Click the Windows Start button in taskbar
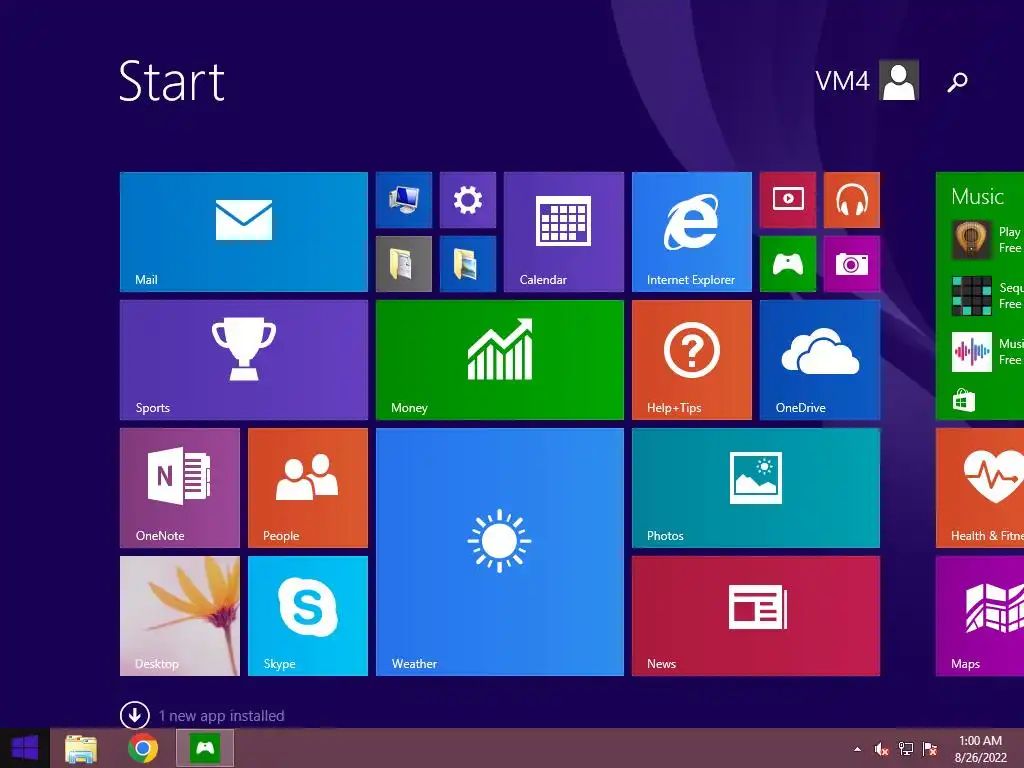Image resolution: width=1024 pixels, height=768 pixels. tap(25, 748)
